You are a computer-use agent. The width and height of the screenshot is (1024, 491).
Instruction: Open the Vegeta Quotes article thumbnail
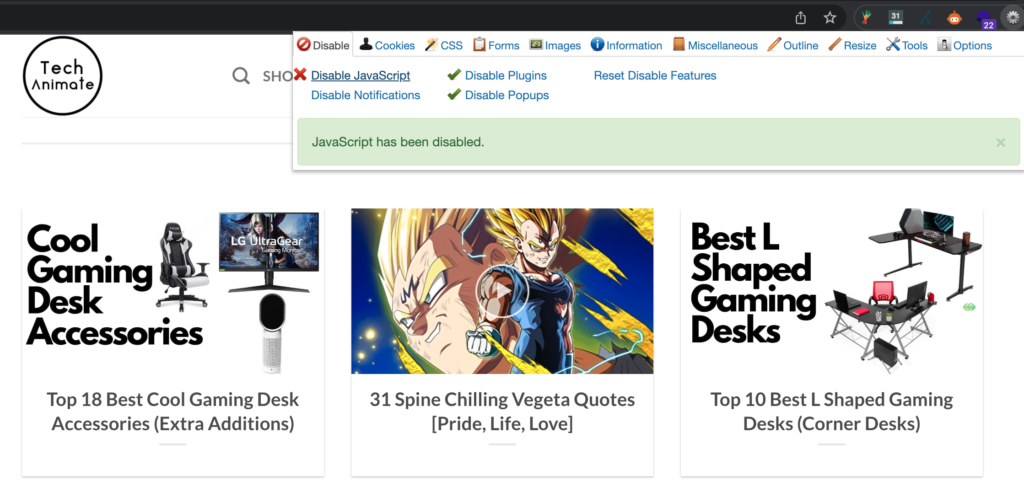[502, 291]
